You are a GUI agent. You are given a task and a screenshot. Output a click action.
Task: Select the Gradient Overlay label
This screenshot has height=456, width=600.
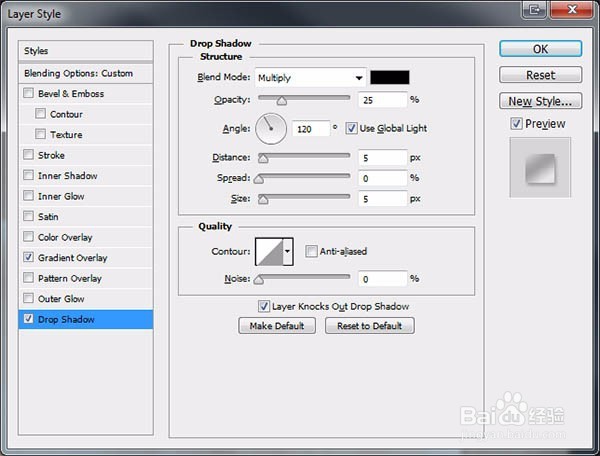pos(72,258)
